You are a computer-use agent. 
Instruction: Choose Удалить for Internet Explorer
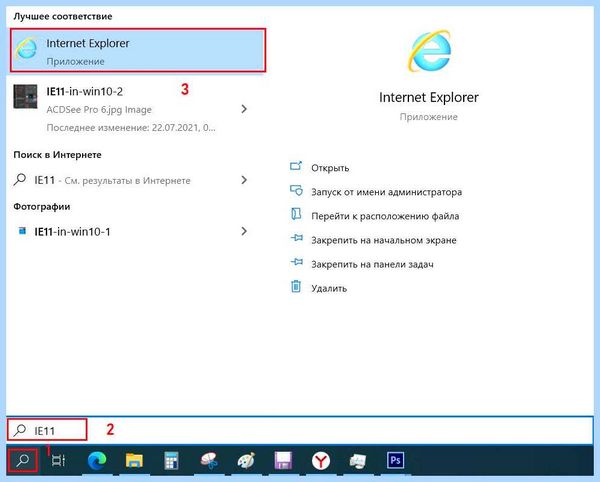(329, 288)
